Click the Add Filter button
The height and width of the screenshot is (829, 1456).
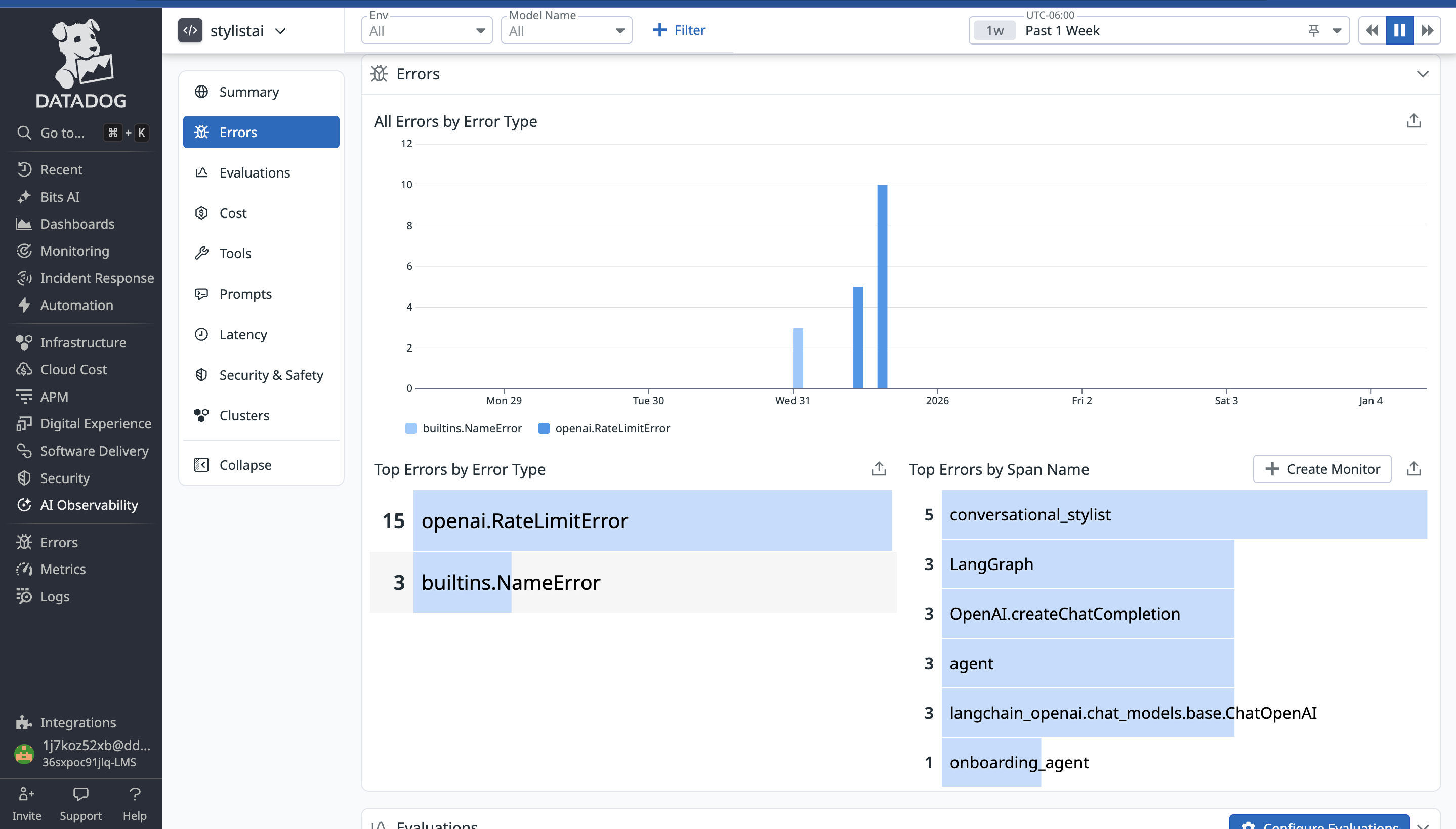(x=679, y=30)
